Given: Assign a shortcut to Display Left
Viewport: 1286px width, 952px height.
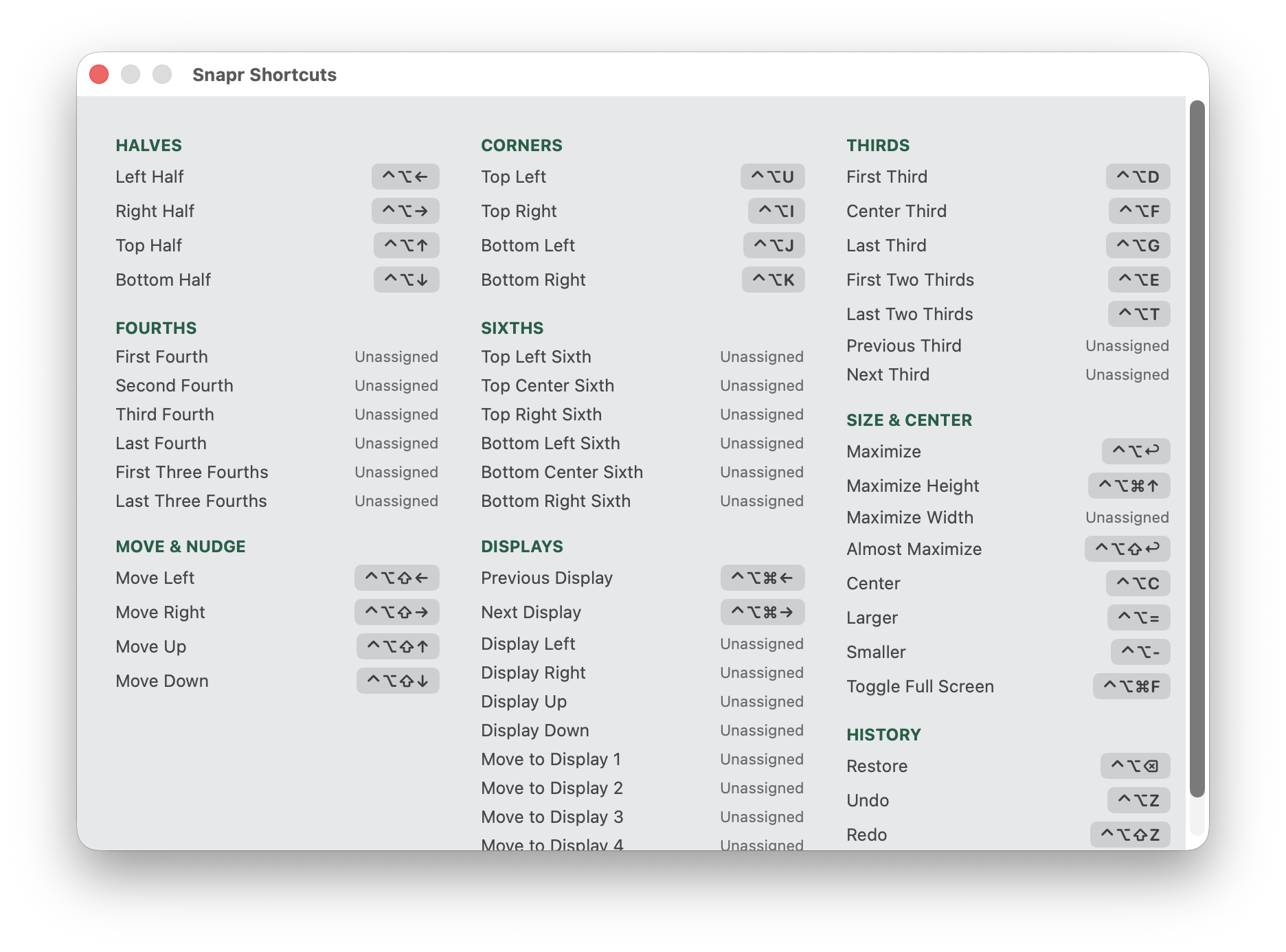Looking at the screenshot, I should tap(762, 644).
